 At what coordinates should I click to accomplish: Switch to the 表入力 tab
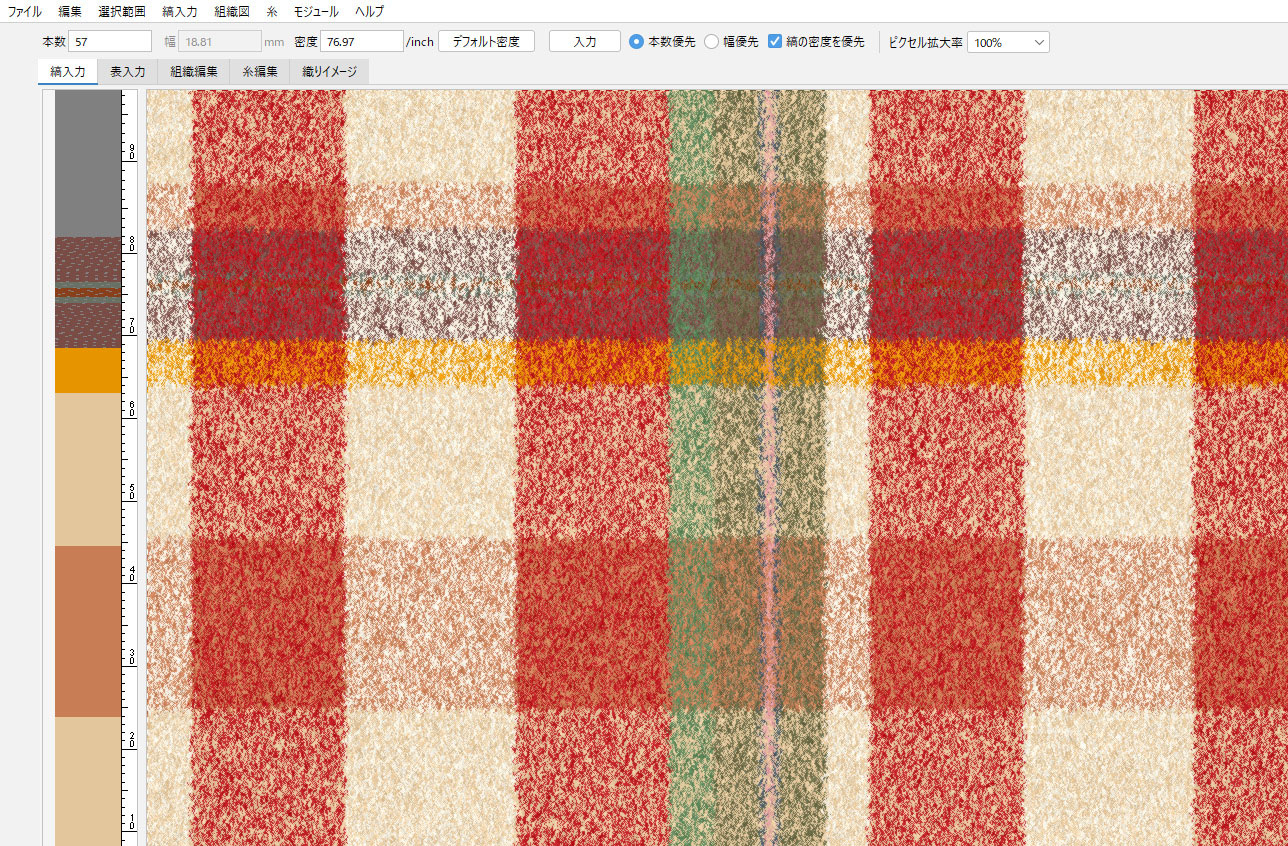[128, 72]
